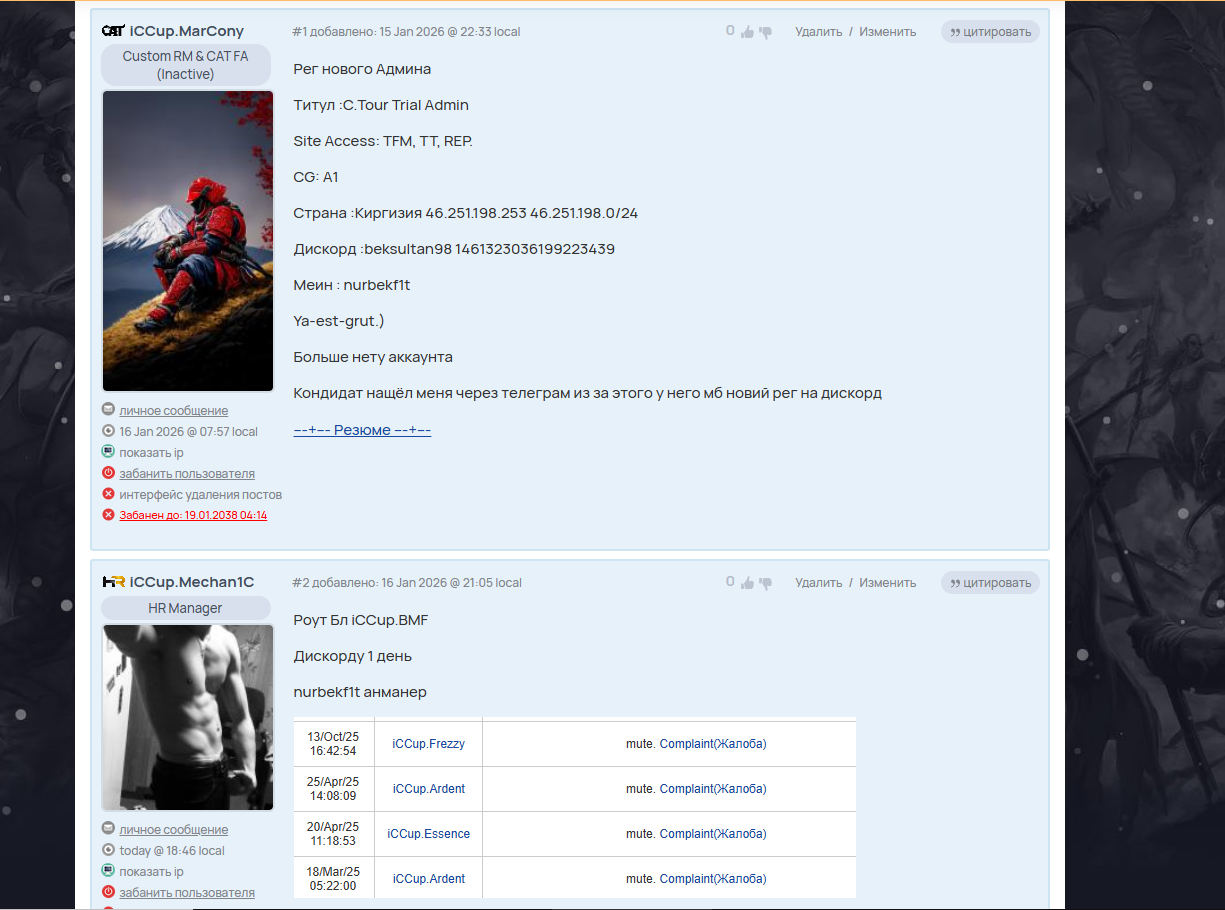This screenshot has height=910, width=1225.
Task: Click clock icon next to 16 Jan 2026 @ 07:57
Action: [x=108, y=431]
